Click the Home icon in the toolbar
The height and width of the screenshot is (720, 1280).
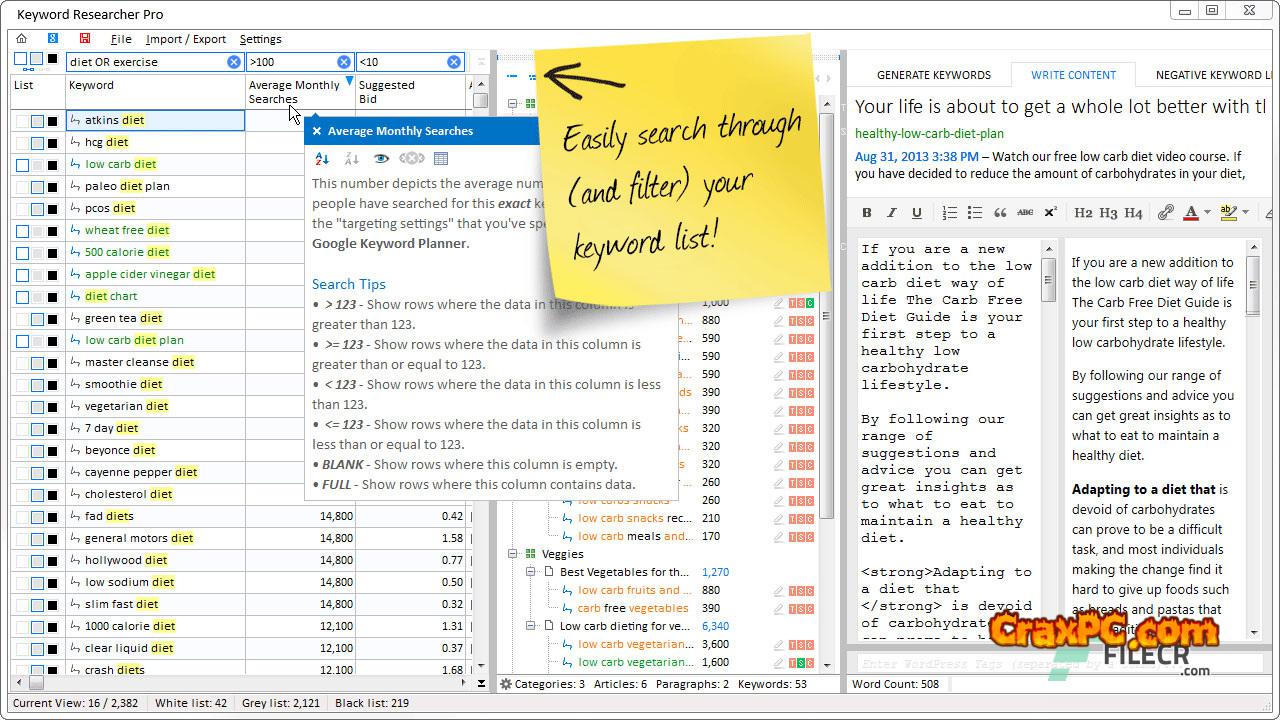[x=21, y=39]
